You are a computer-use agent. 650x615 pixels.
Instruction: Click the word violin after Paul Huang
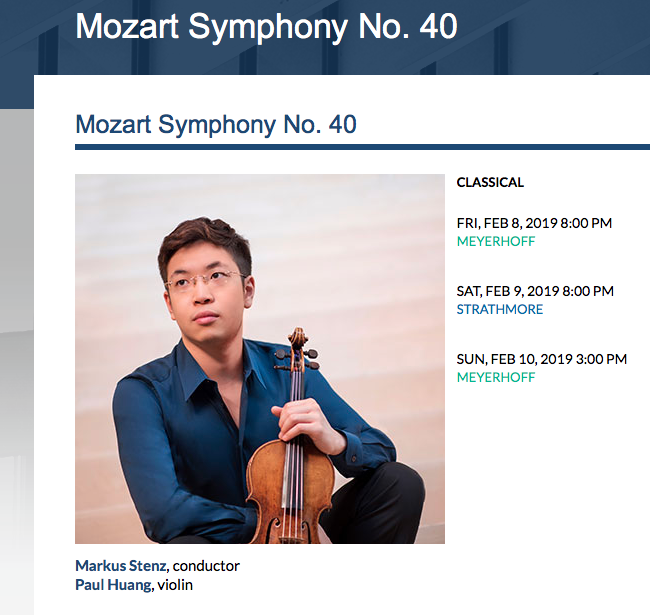175,584
